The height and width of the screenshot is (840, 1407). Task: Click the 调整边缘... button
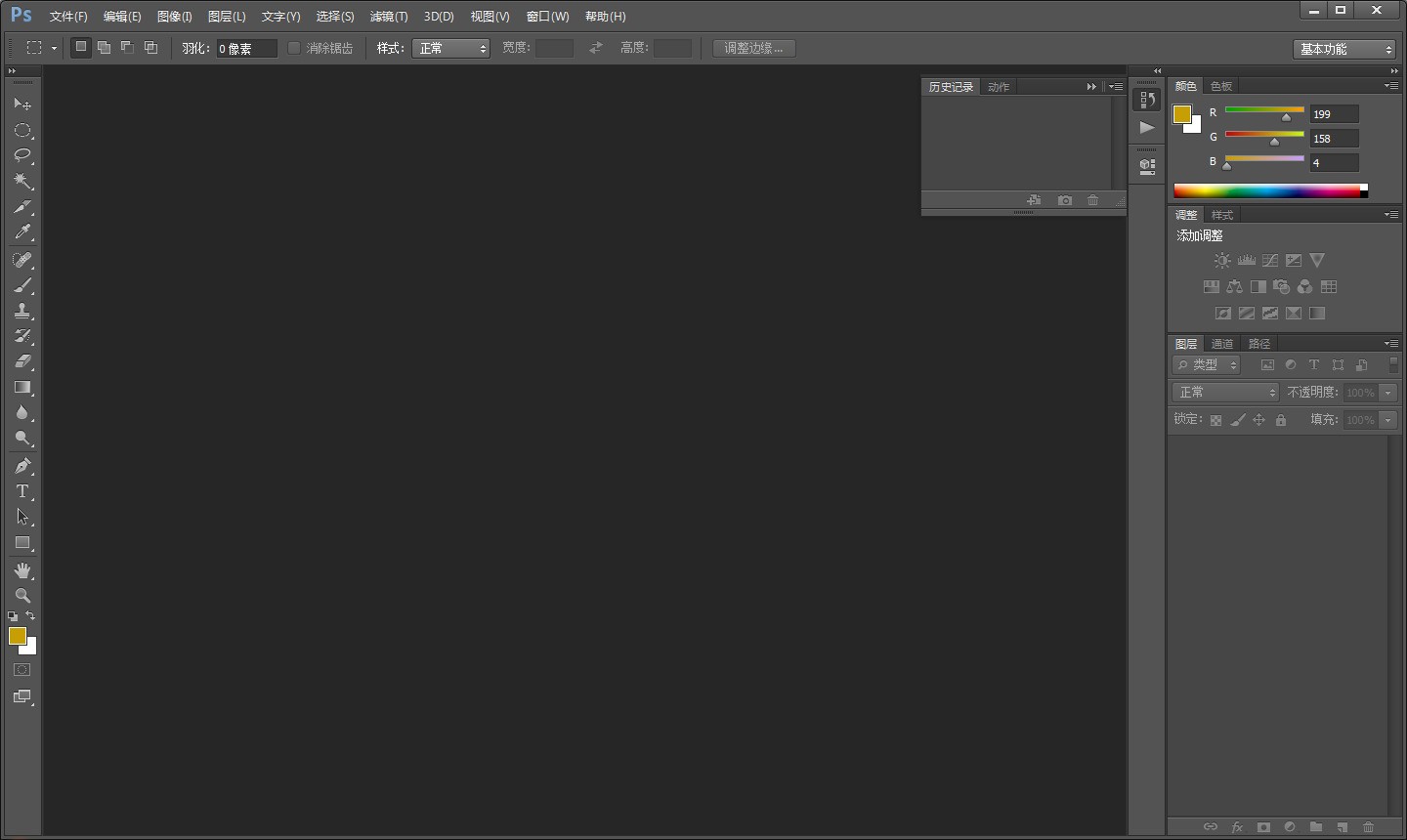tap(754, 48)
